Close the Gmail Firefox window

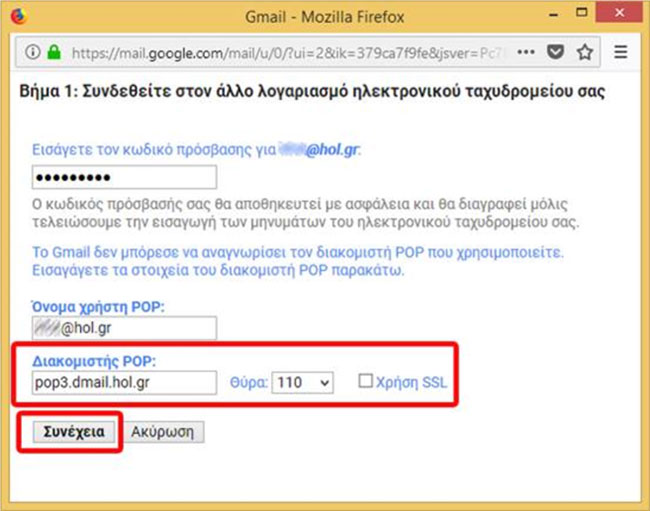click(x=619, y=12)
